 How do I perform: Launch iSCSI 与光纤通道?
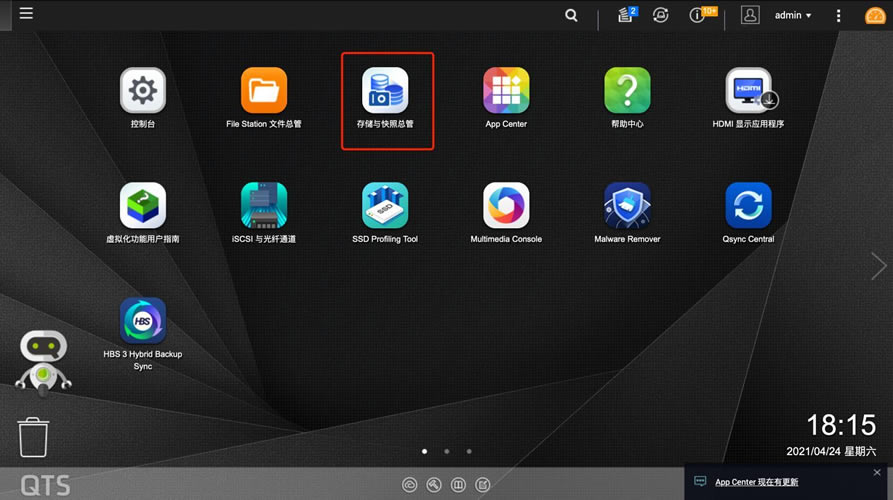[x=264, y=206]
